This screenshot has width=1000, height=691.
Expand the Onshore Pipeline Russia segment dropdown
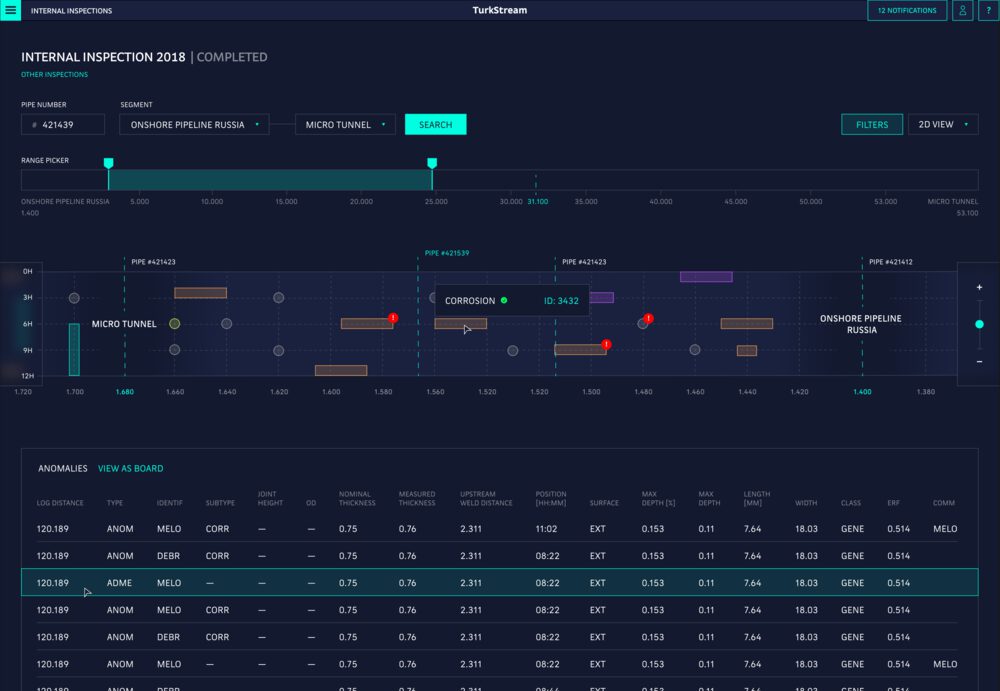(x=194, y=125)
